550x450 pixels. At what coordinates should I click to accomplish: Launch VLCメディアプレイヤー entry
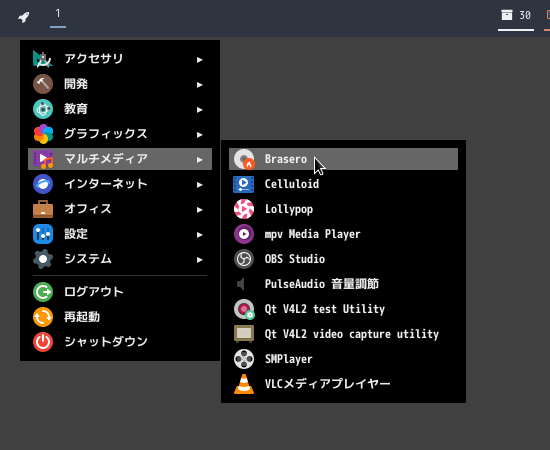point(343,384)
